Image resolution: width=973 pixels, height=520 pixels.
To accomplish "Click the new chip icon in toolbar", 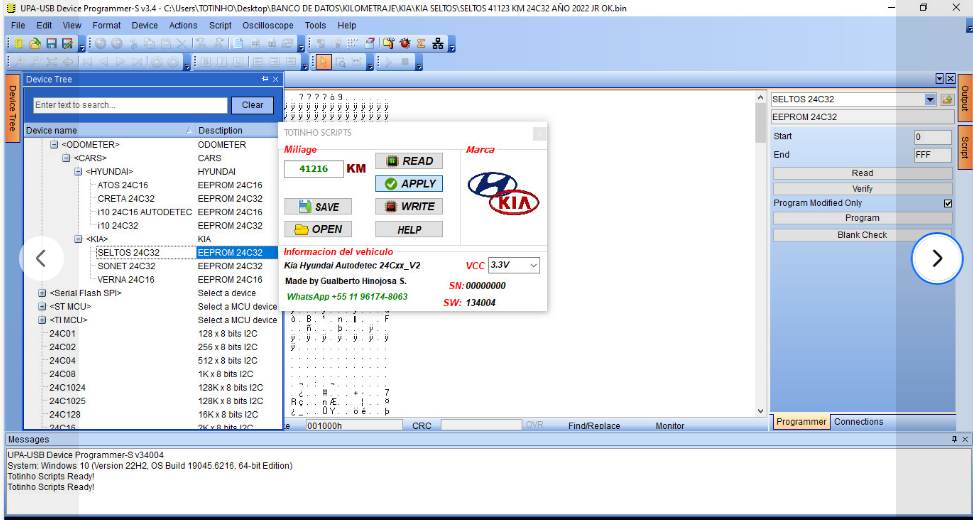I will tap(18, 44).
